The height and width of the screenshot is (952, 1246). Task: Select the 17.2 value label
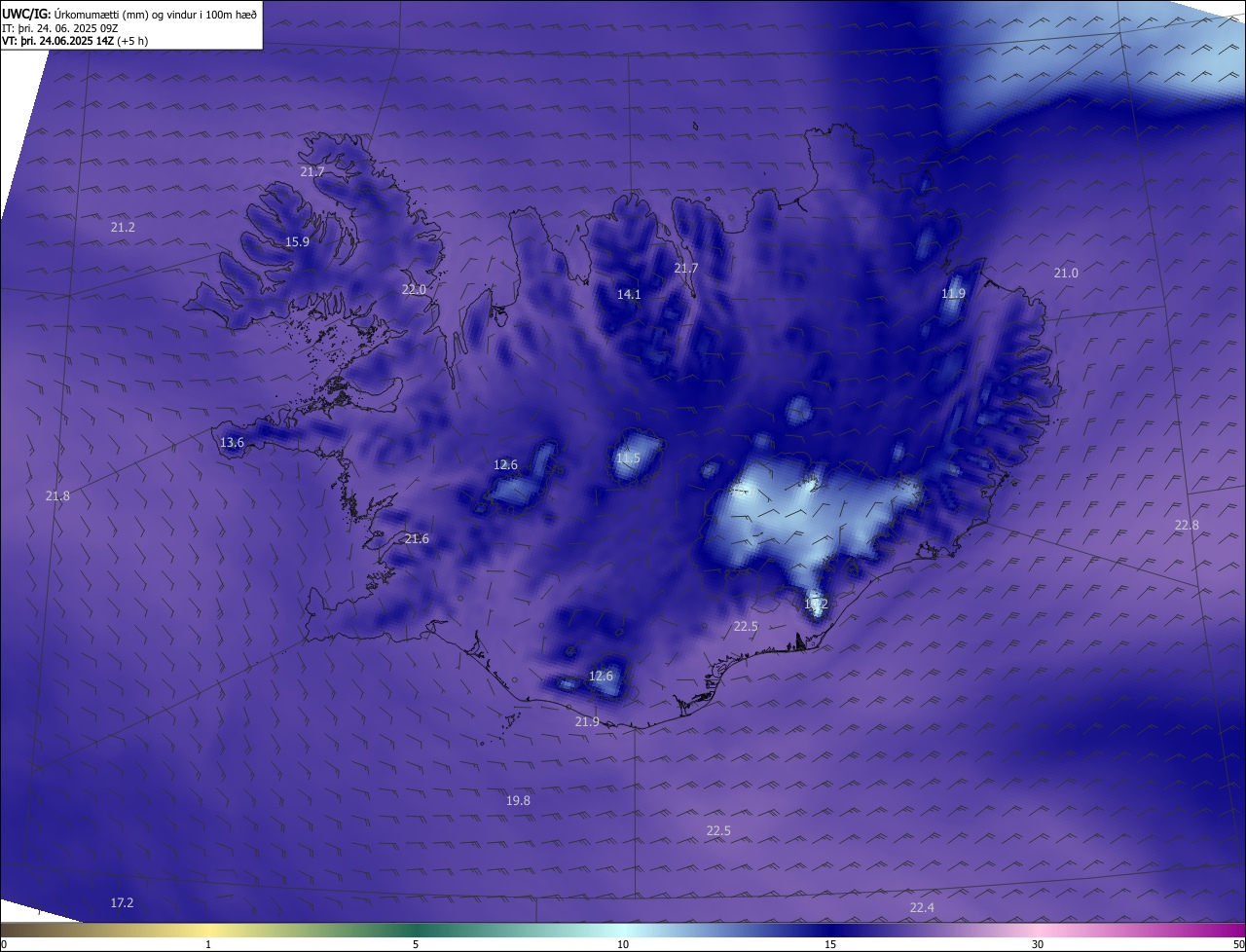(x=122, y=903)
